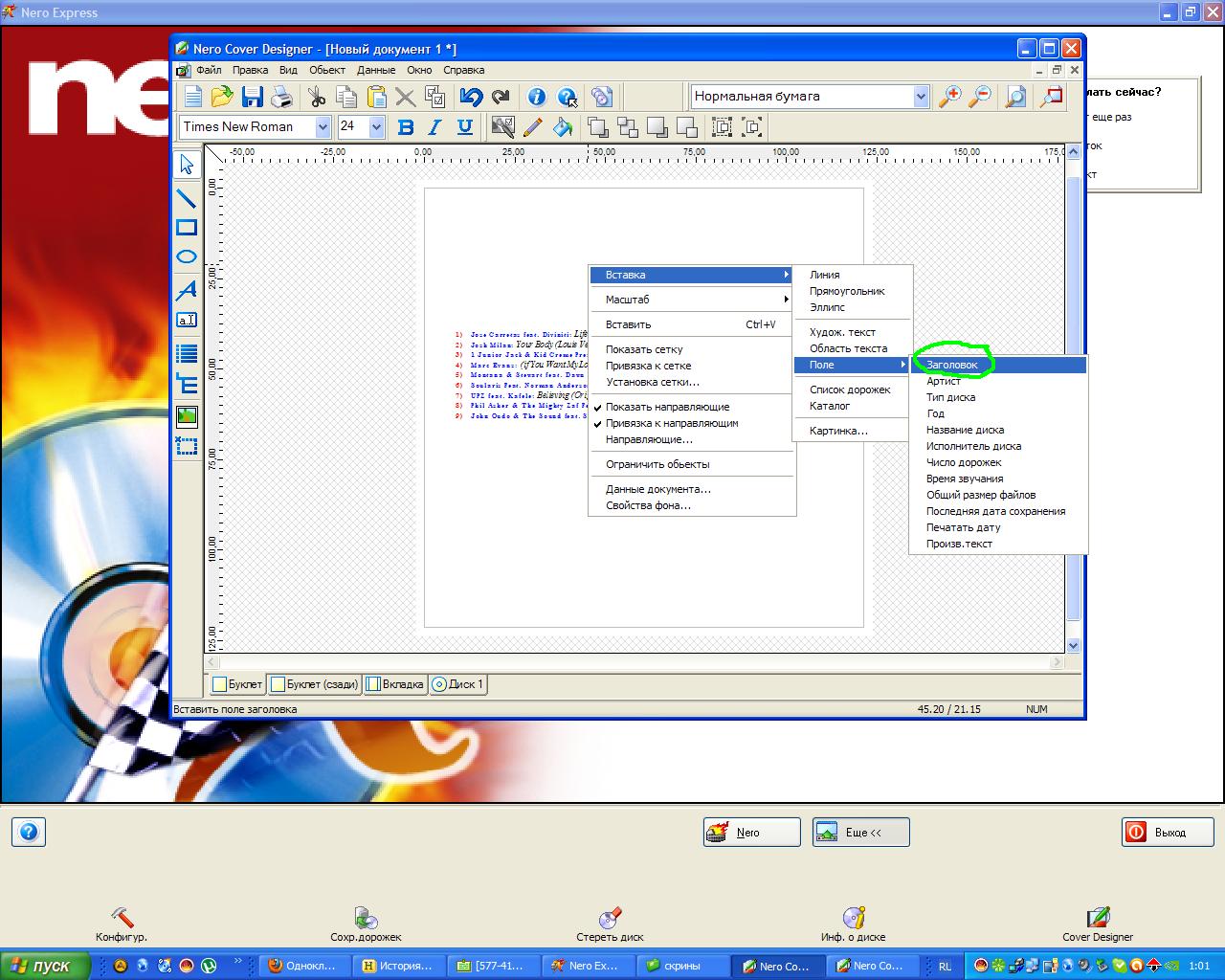Toggle Bold formatting

[406, 126]
